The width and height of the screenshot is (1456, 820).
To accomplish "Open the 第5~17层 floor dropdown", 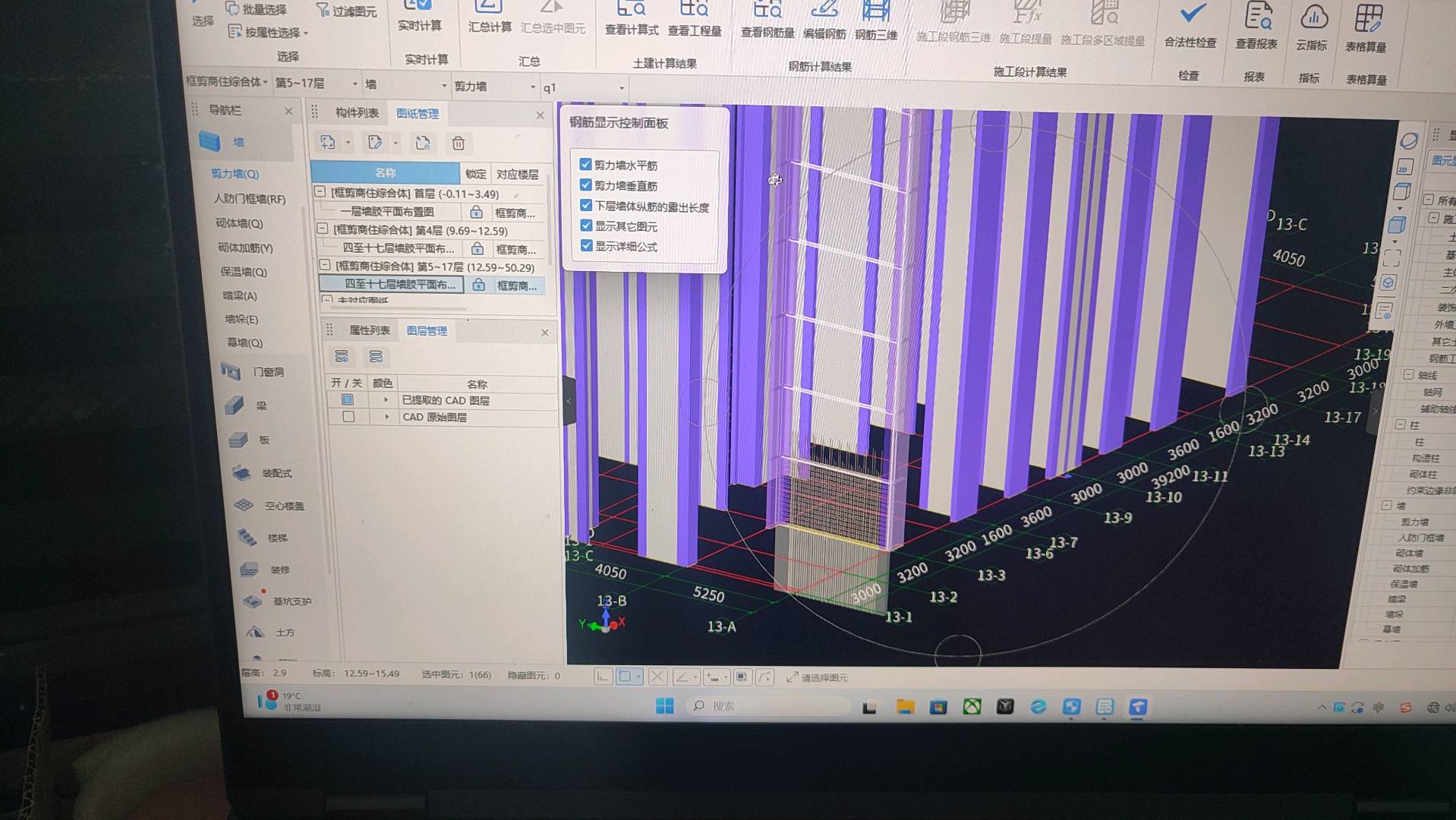I will tap(317, 83).
